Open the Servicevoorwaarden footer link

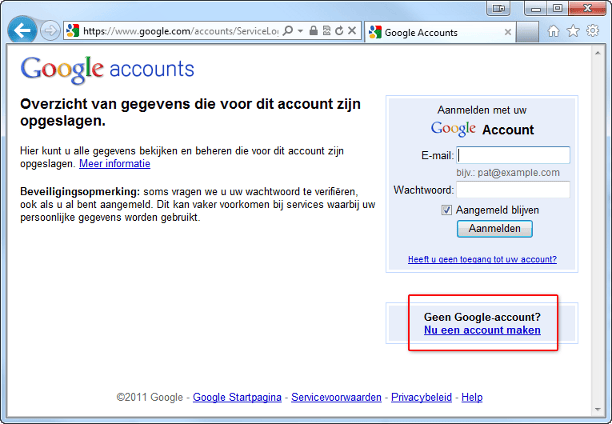point(336,397)
